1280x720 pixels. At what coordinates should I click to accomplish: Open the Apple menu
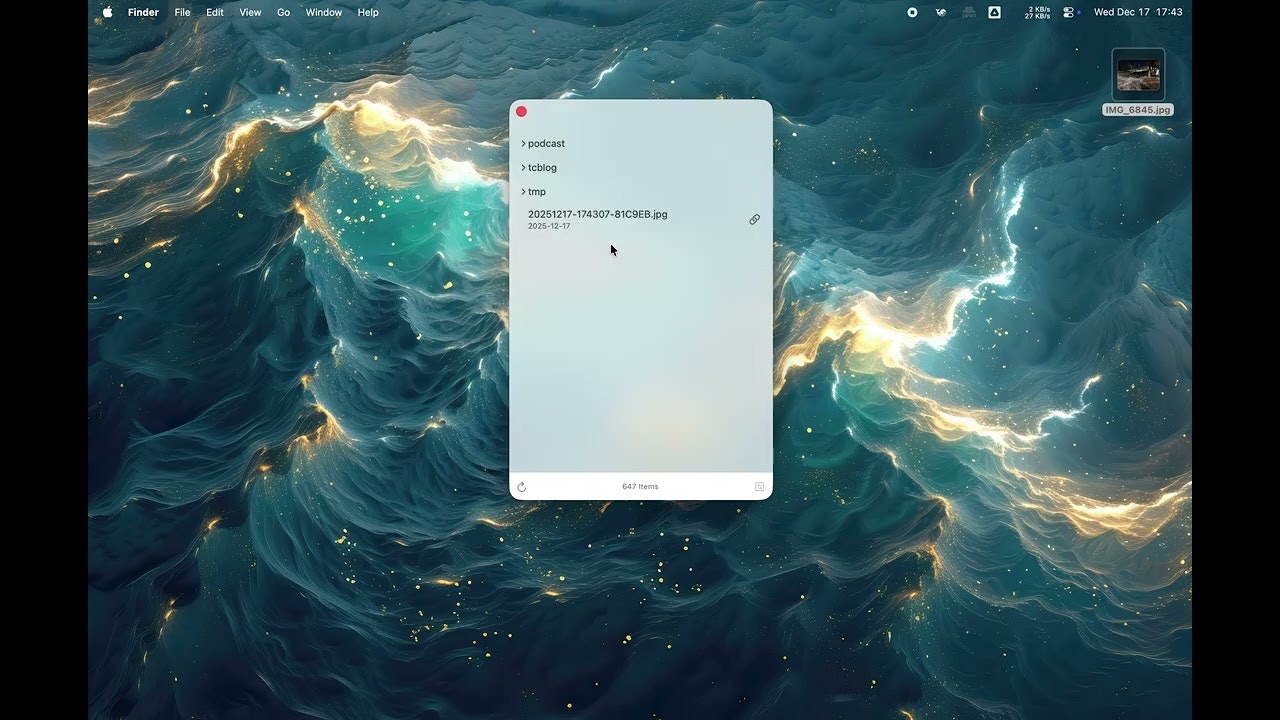(107, 12)
